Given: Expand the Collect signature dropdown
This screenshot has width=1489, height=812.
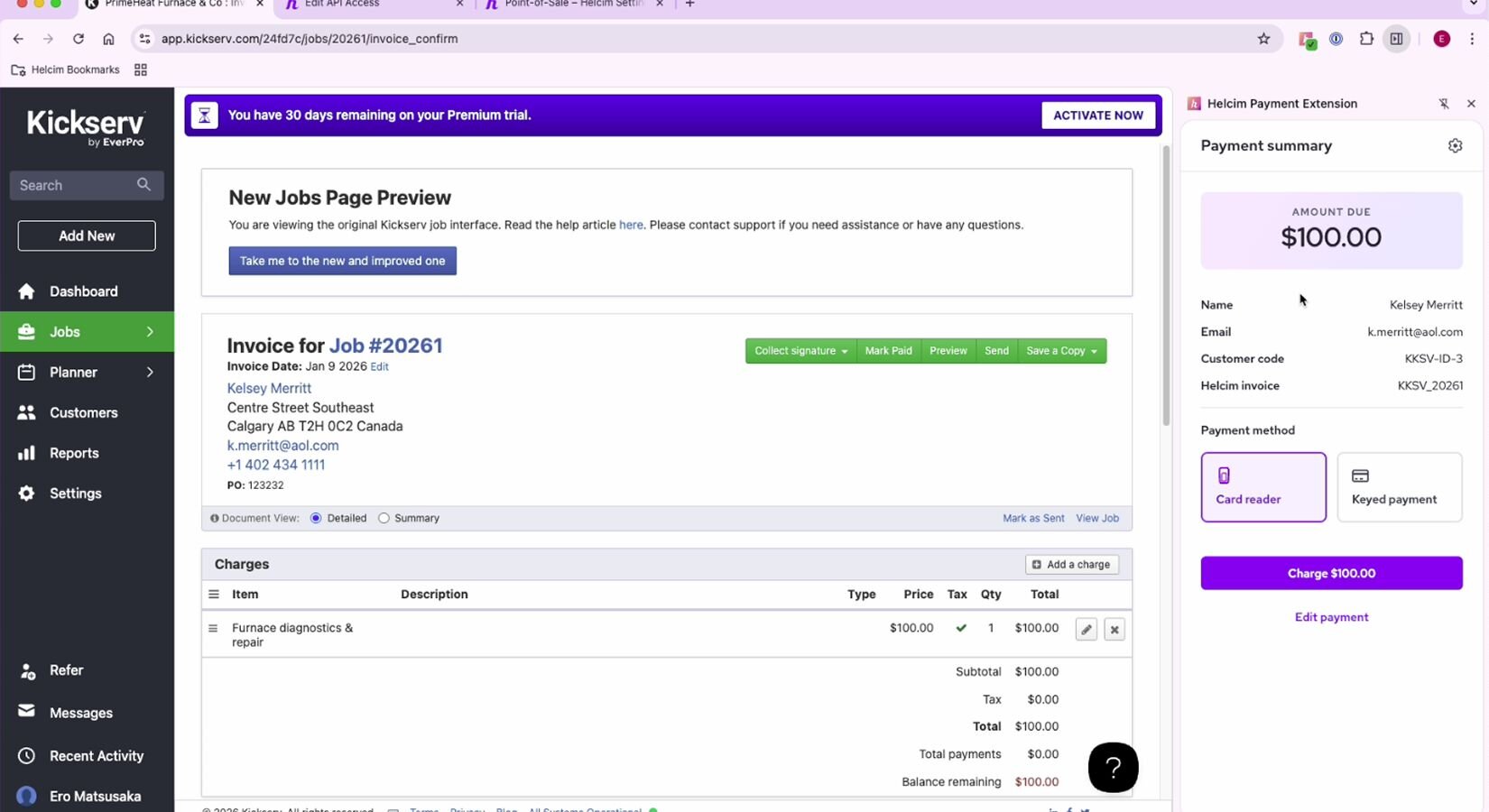Looking at the screenshot, I should tap(800, 351).
